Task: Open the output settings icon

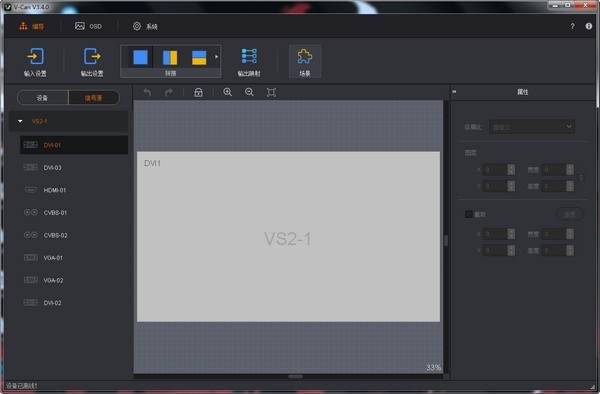Action: pos(92,57)
